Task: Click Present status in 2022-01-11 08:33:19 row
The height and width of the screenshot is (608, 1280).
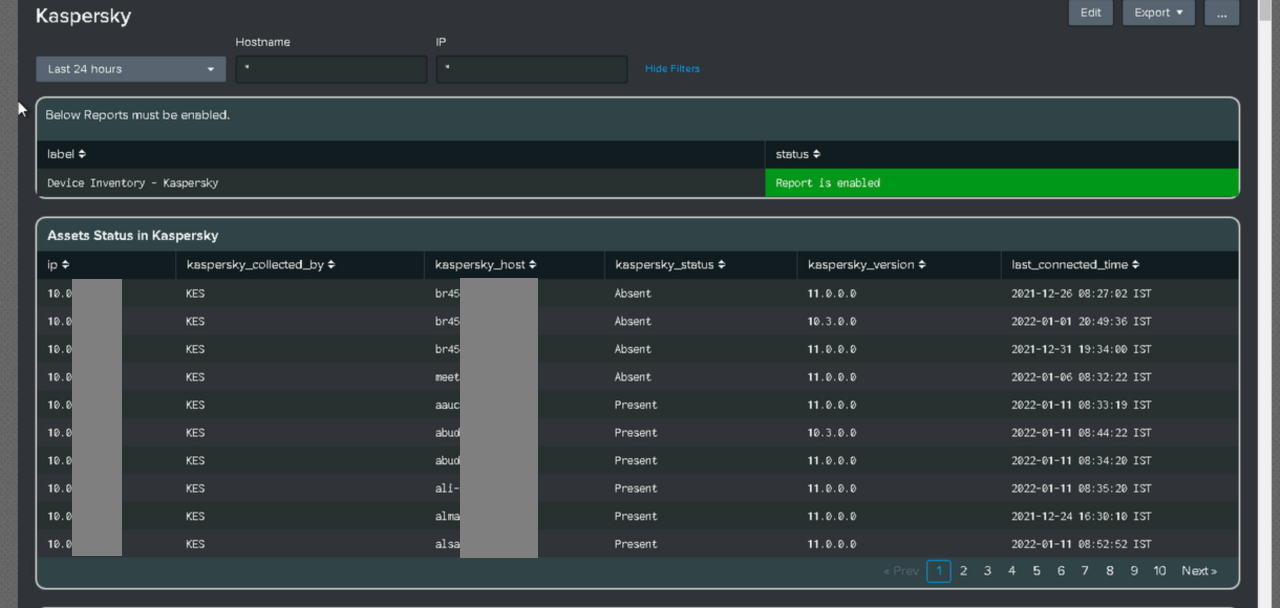Action: (x=636, y=405)
